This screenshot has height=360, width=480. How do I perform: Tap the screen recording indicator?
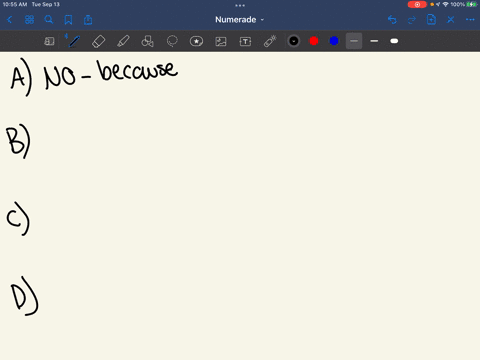coord(417,4)
